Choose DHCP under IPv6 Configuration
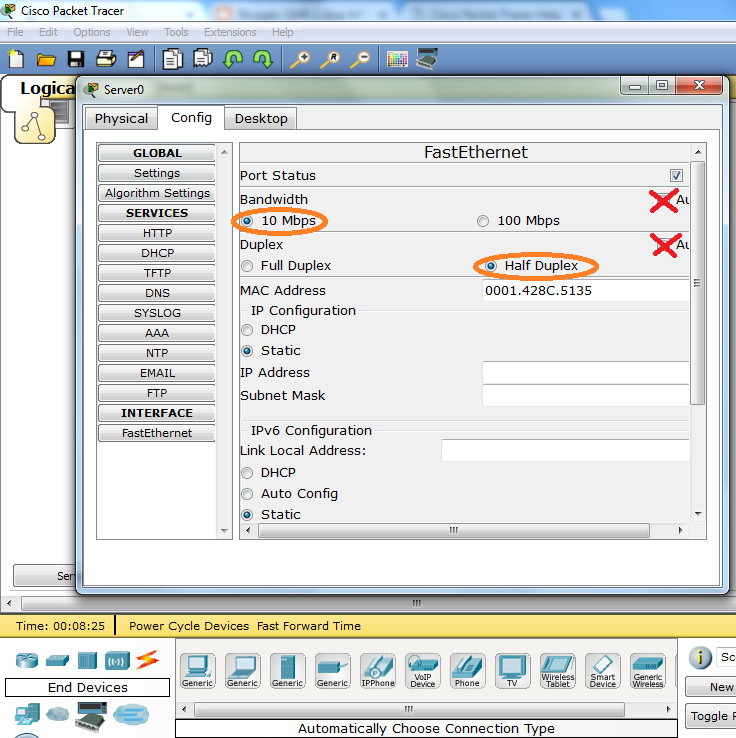 pos(247,473)
